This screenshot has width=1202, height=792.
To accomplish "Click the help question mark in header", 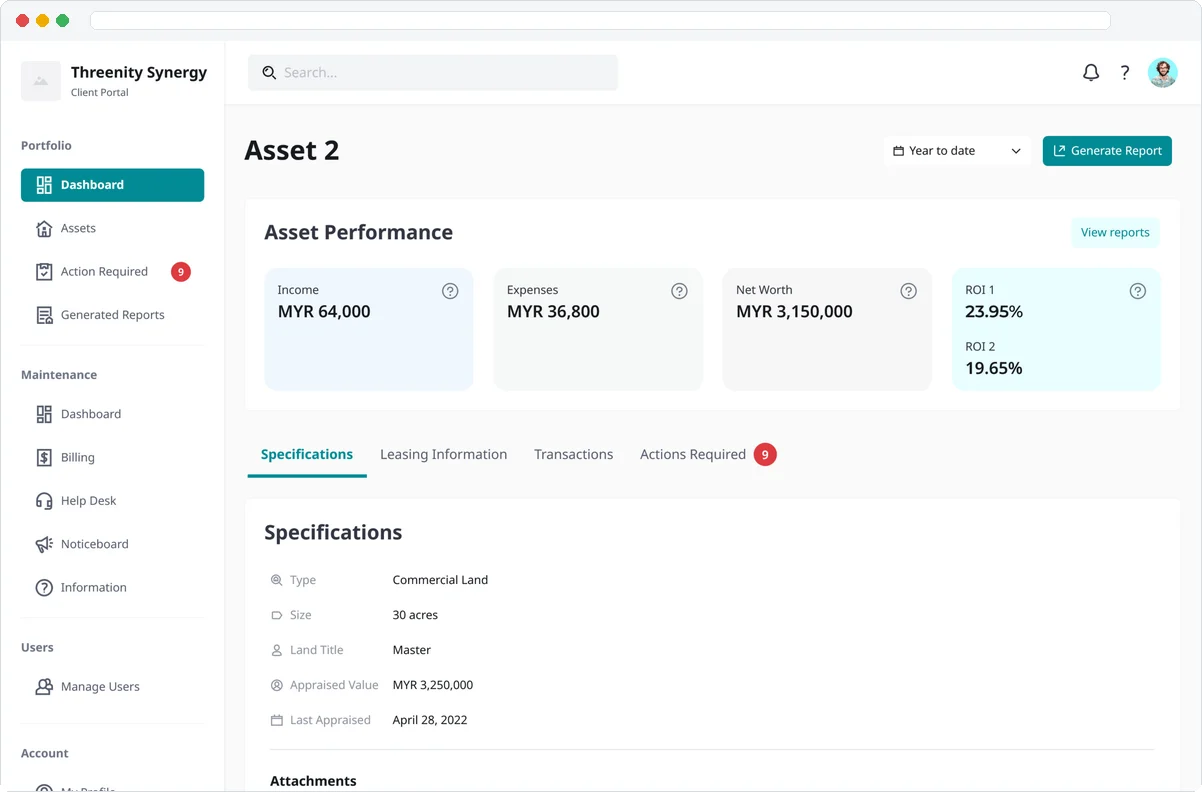I will [1125, 73].
